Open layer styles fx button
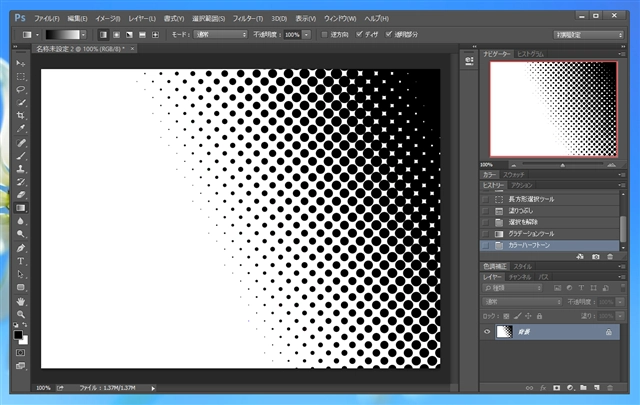This screenshot has height=405, width=640. pos(543,387)
